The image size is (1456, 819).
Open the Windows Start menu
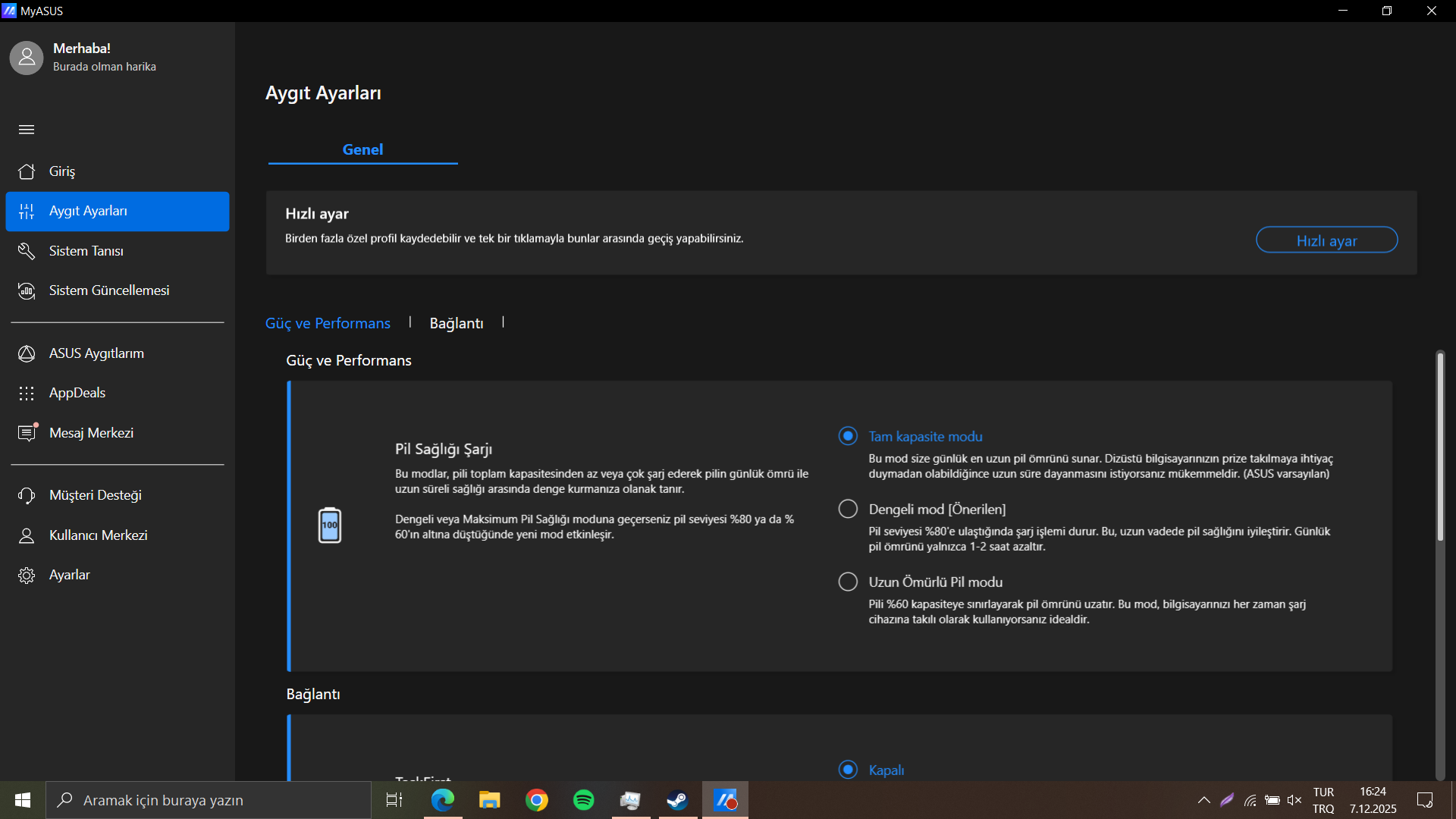(x=23, y=800)
